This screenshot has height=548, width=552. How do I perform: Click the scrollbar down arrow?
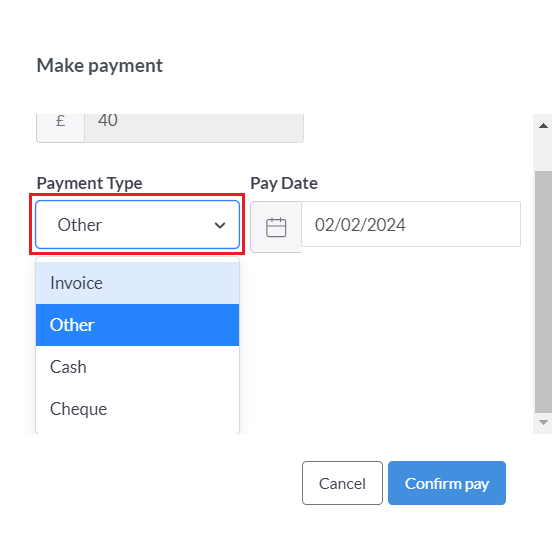click(543, 422)
